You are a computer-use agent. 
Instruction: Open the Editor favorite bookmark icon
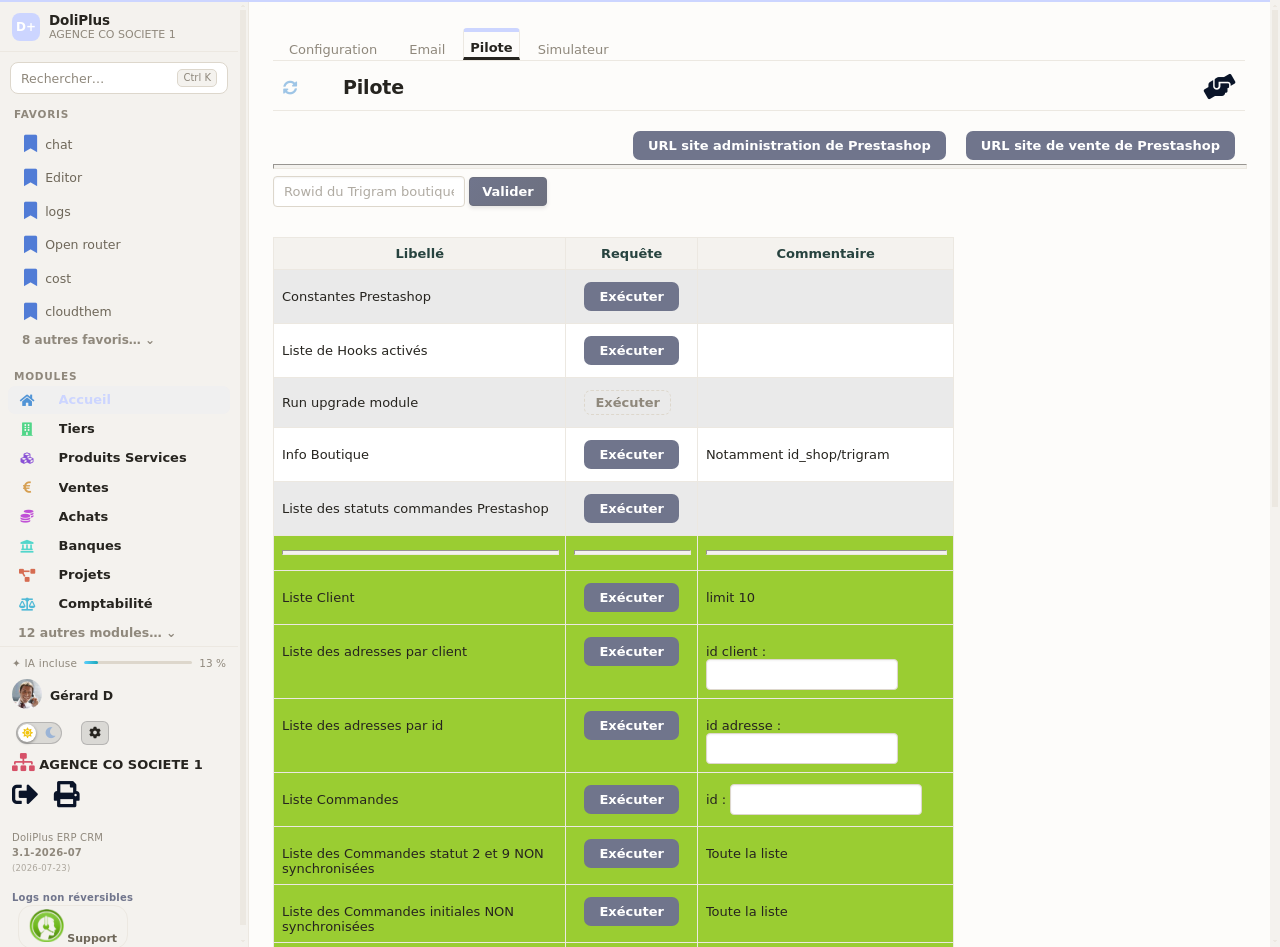point(30,177)
